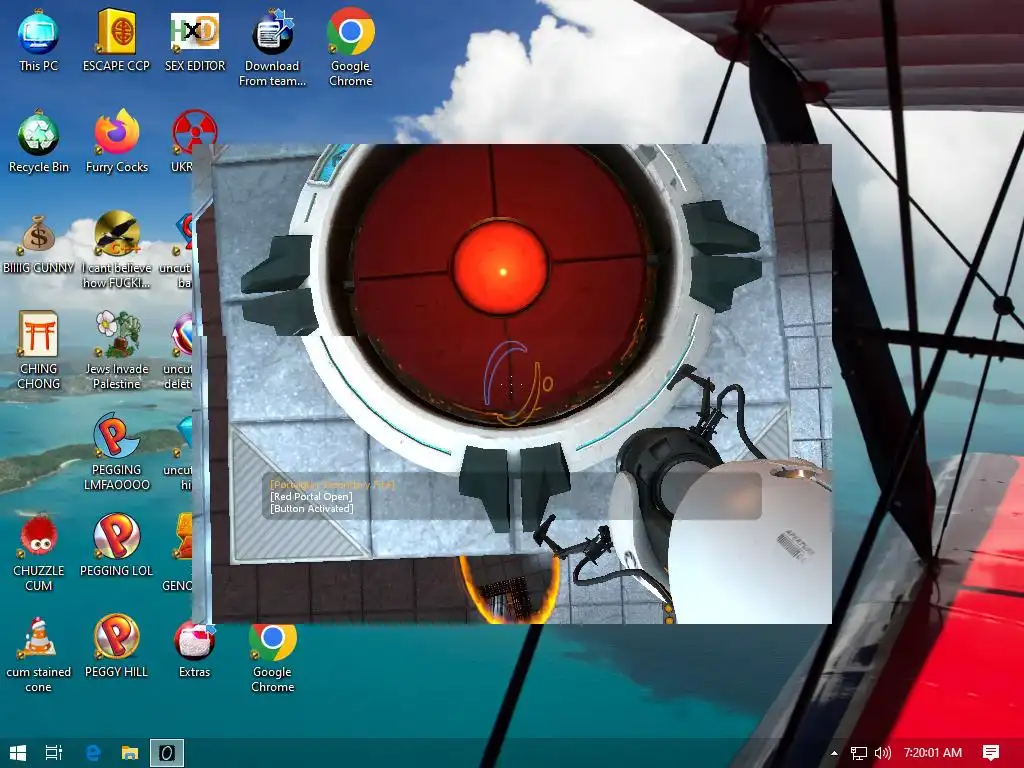Open the Action Center notifications icon

(990, 753)
